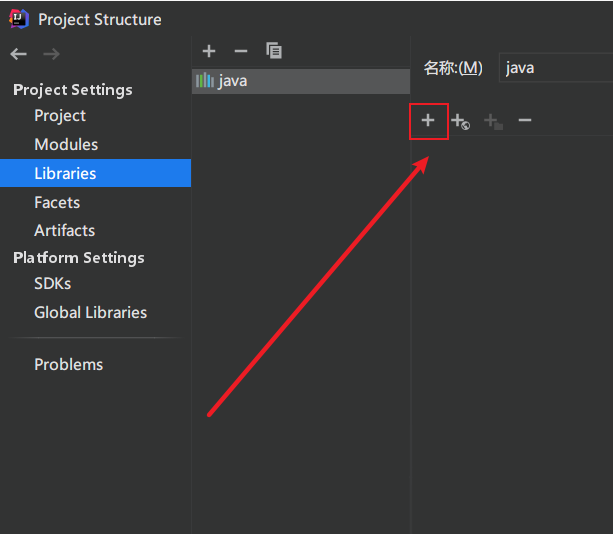Open the Global Libraries section

point(90,313)
